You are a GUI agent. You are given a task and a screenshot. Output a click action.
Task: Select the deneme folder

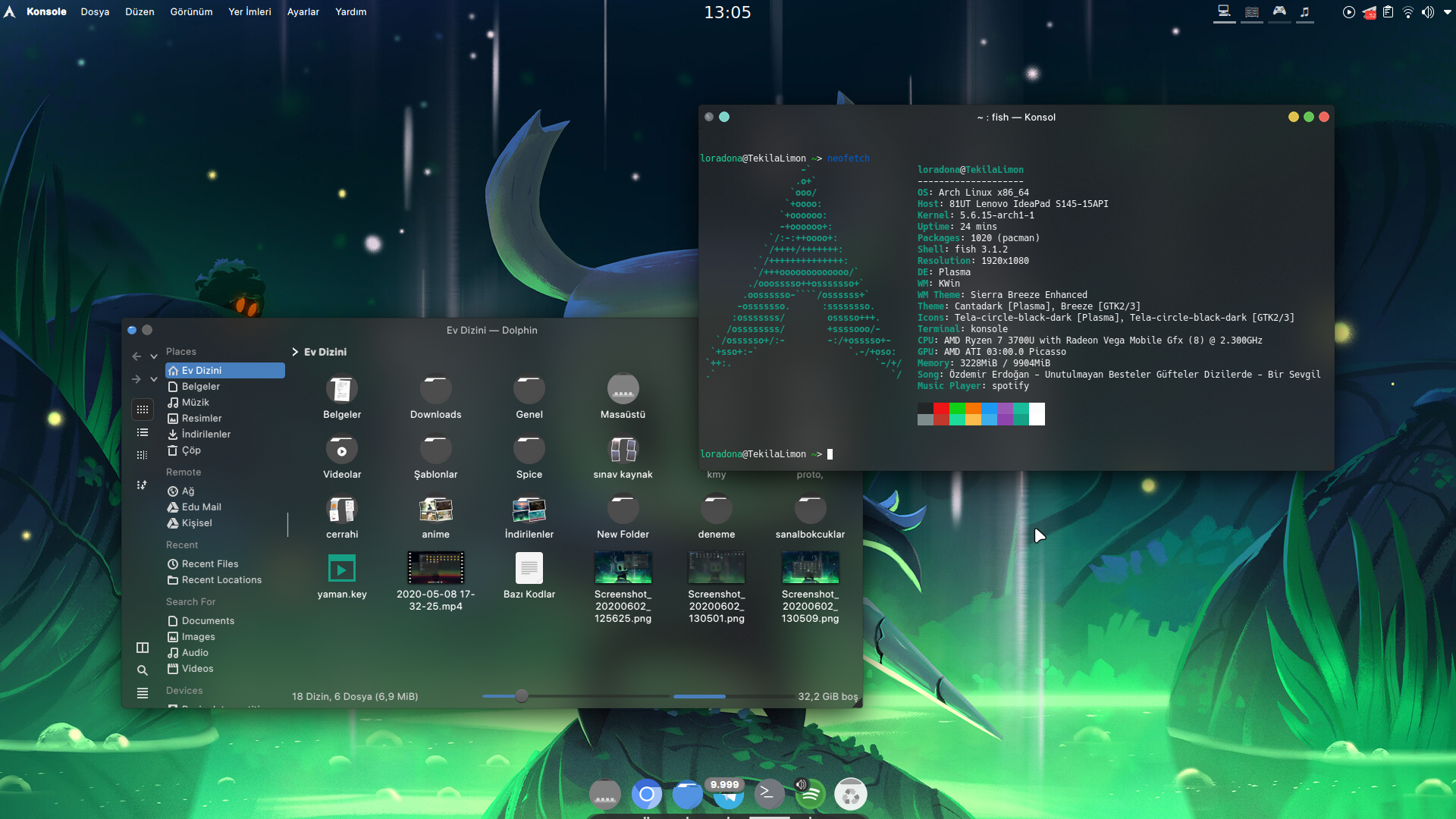click(717, 510)
